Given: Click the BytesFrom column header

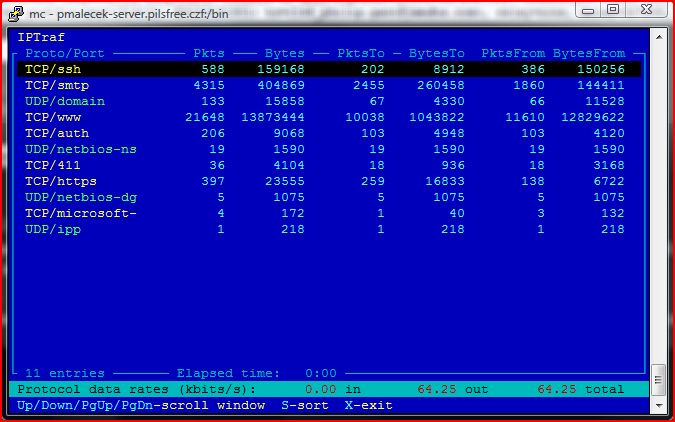Looking at the screenshot, I should pos(589,54).
